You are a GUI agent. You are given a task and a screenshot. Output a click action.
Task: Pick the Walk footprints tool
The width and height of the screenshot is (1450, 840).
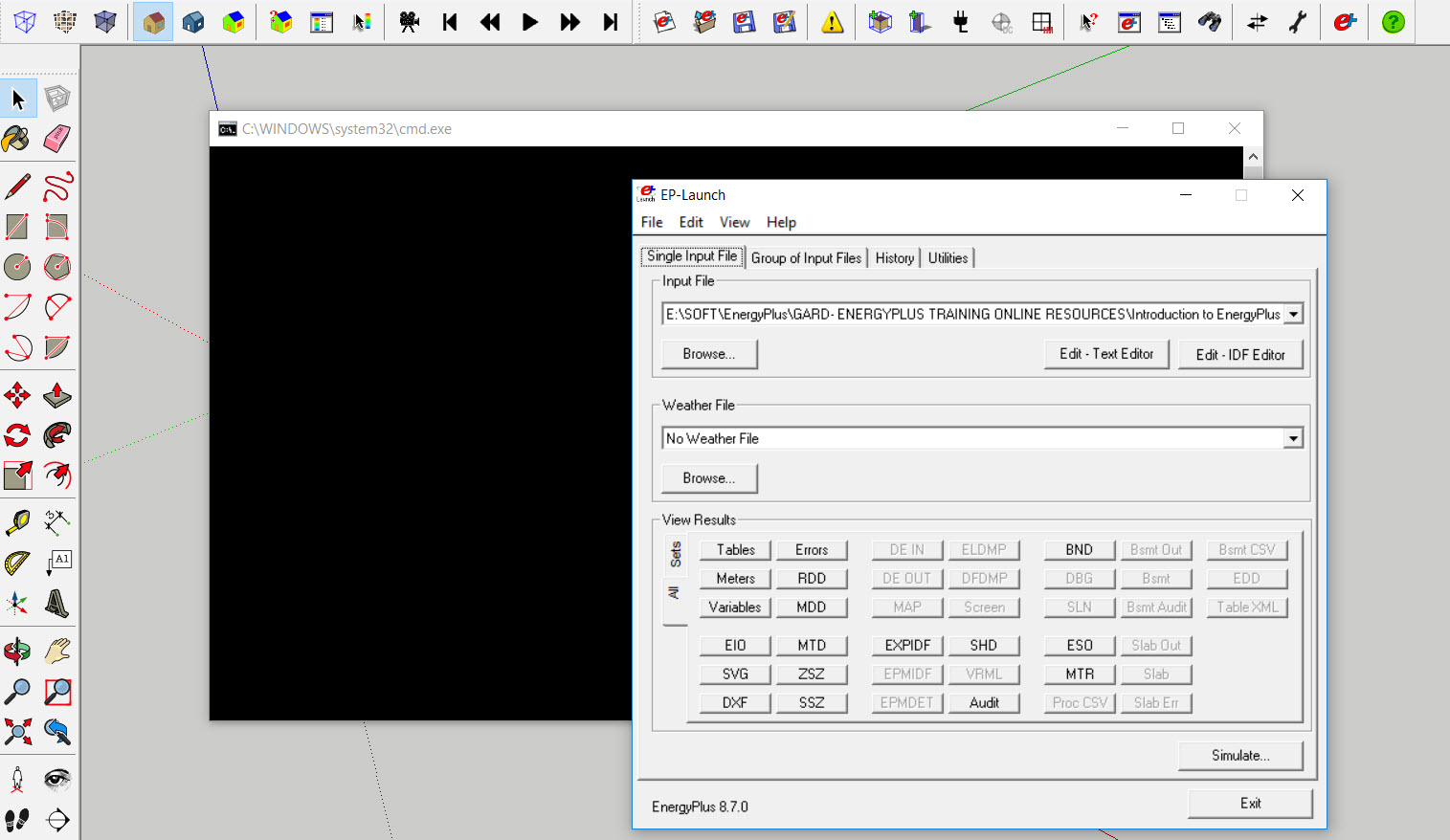17,820
